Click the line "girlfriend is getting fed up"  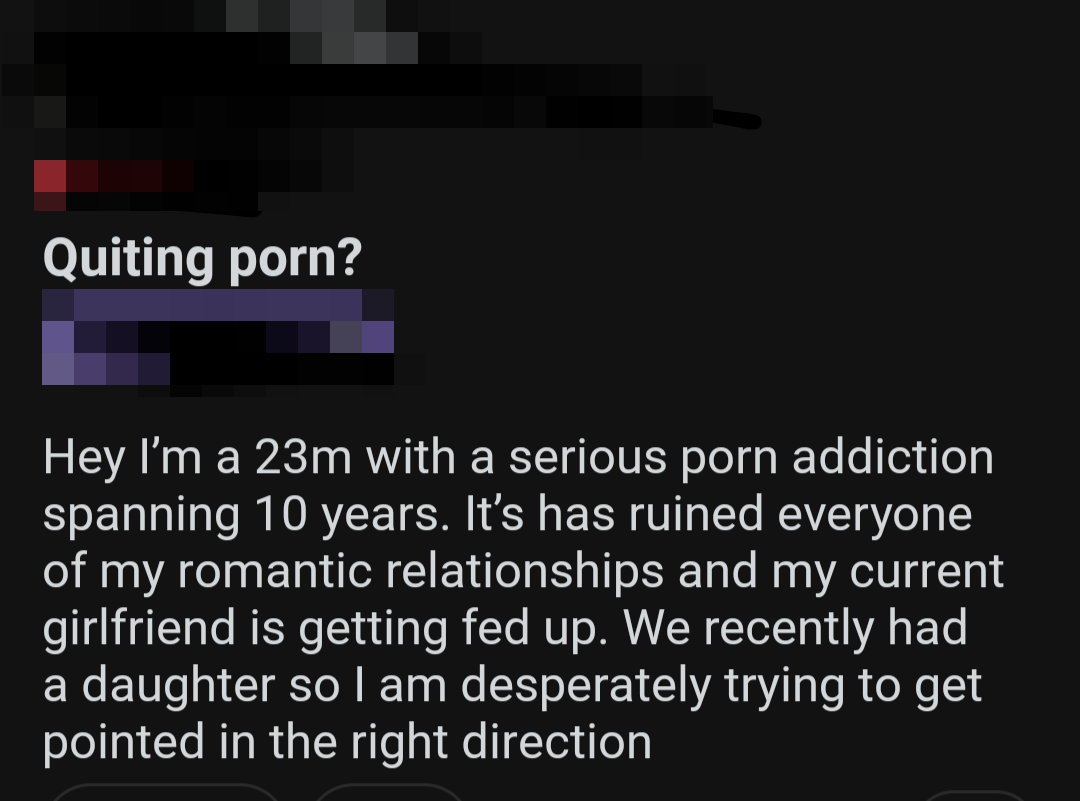point(505,628)
